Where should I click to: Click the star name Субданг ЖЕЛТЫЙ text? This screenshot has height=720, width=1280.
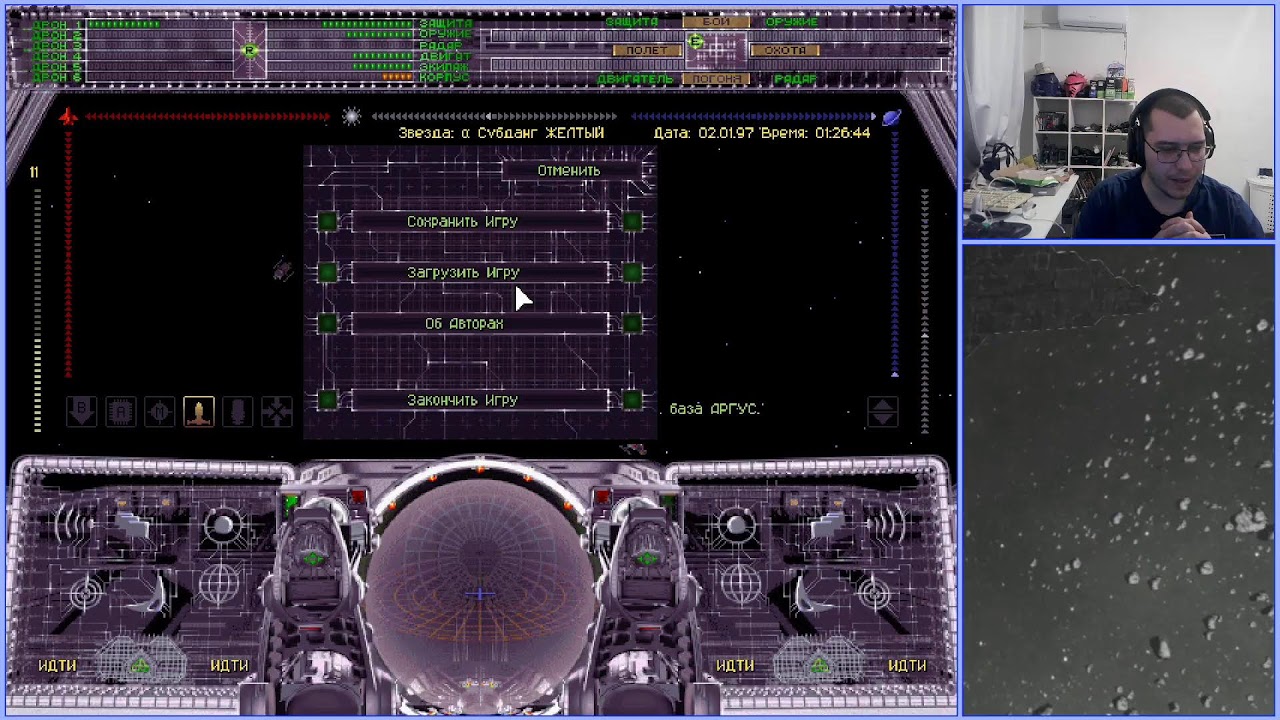(539, 133)
